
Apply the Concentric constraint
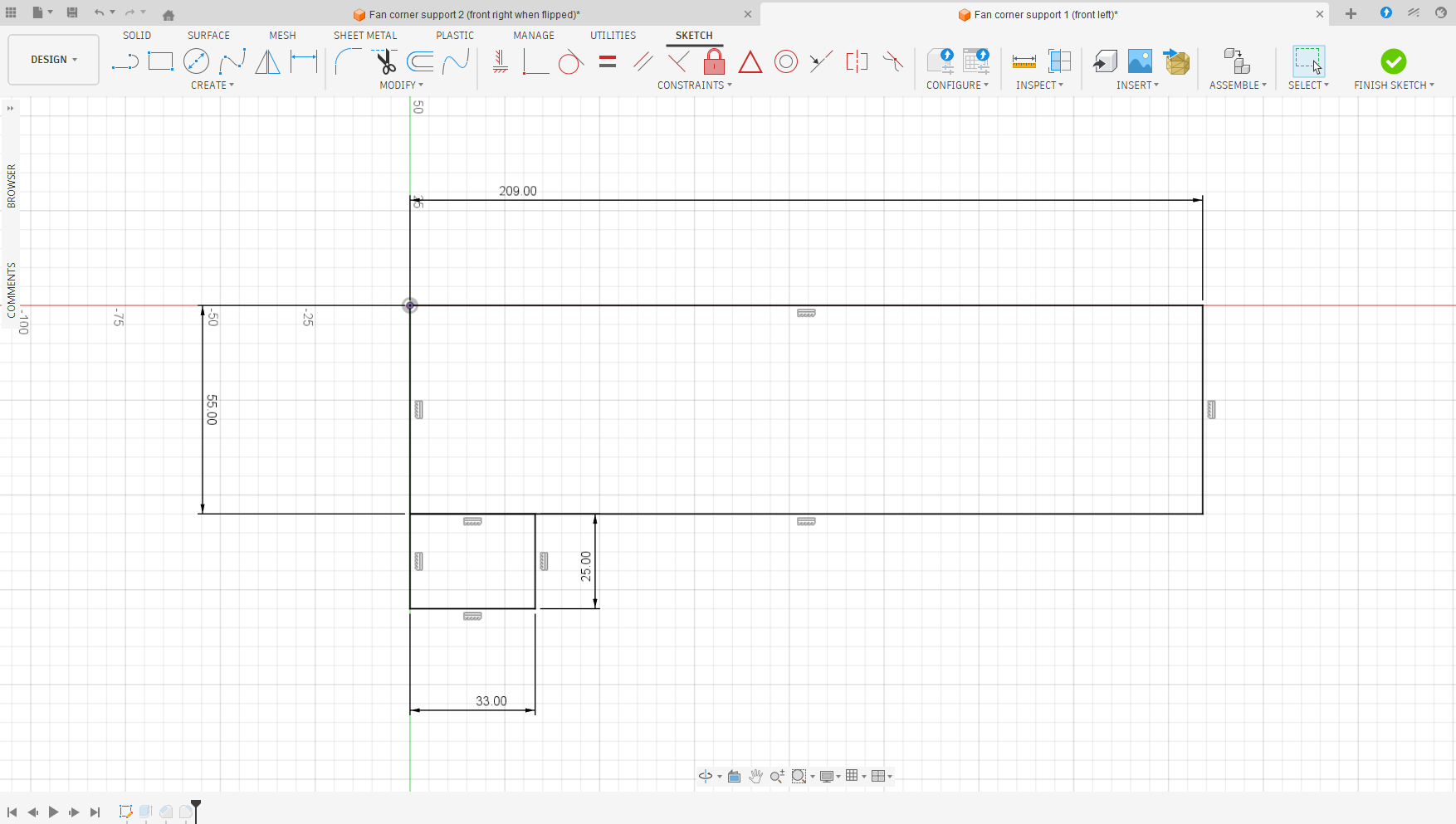pyautogui.click(x=786, y=61)
